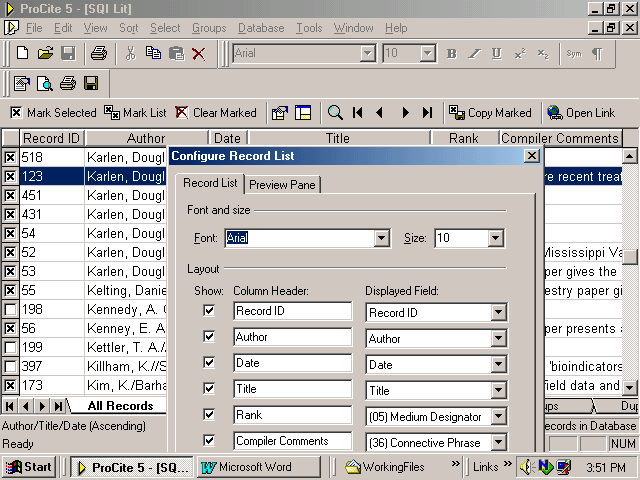Open the toolbar Arial font dropdown
The height and width of the screenshot is (480, 640).
pos(368,53)
